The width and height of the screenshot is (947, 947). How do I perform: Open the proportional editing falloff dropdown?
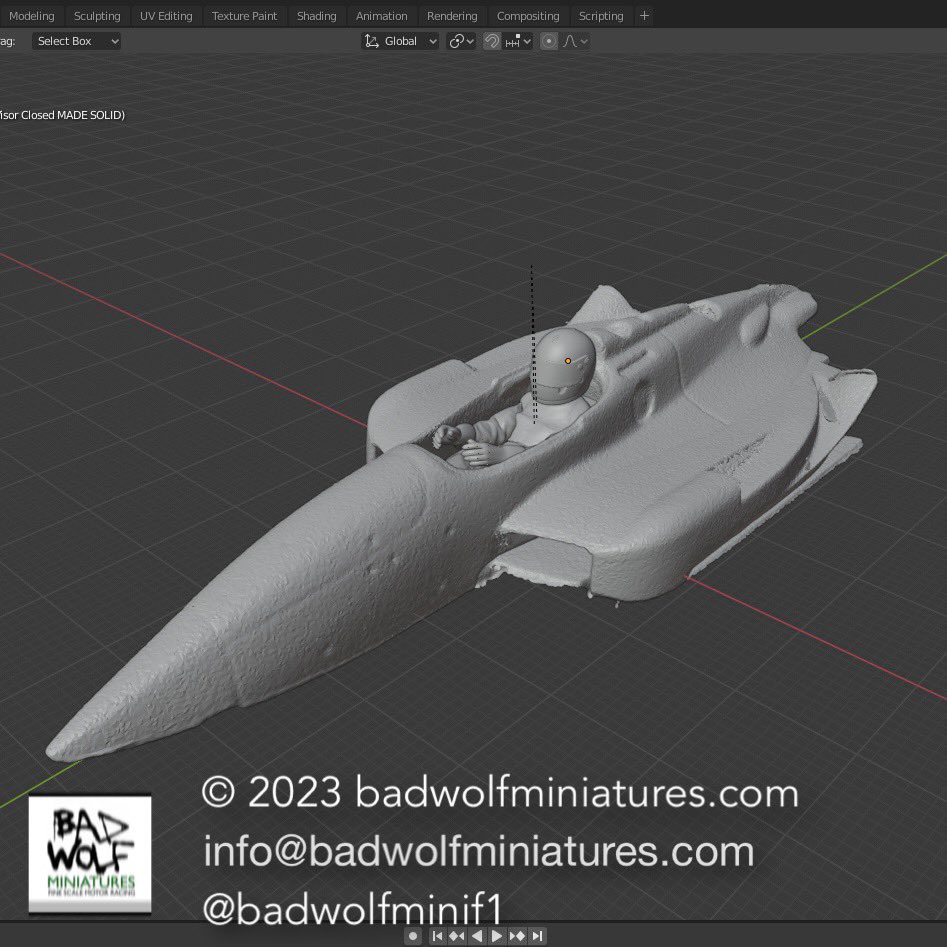pos(575,41)
